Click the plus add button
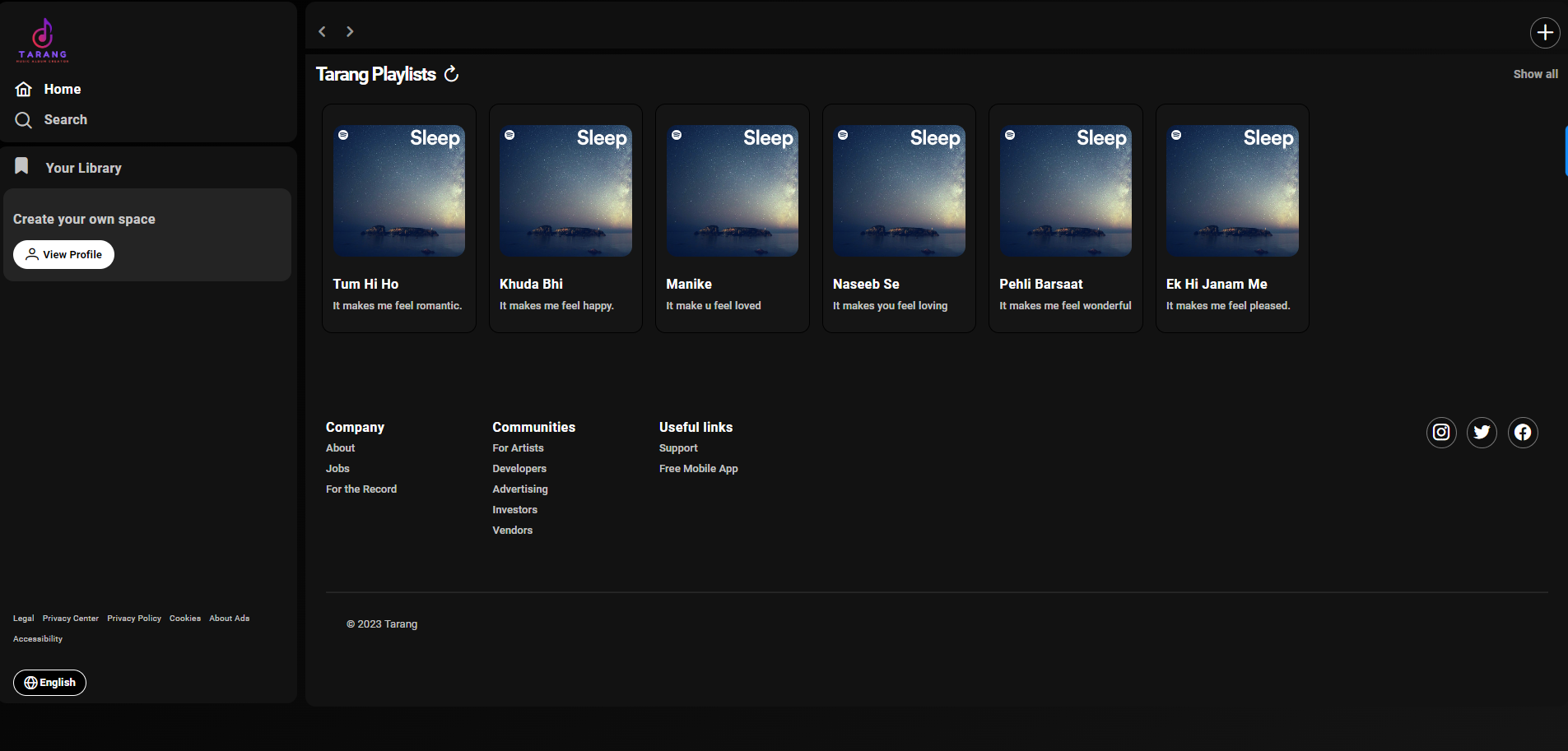Viewport: 1568px width, 751px height. 1545,33
